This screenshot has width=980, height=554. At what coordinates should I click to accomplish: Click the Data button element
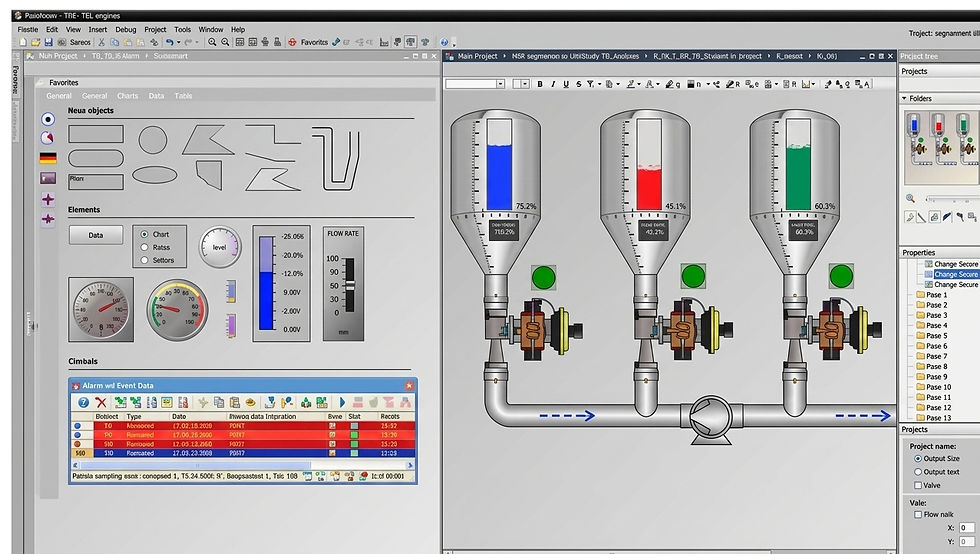pos(96,235)
